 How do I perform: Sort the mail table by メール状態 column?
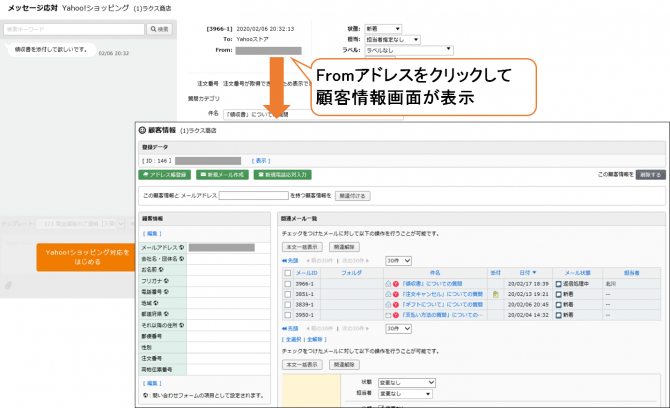pos(577,273)
